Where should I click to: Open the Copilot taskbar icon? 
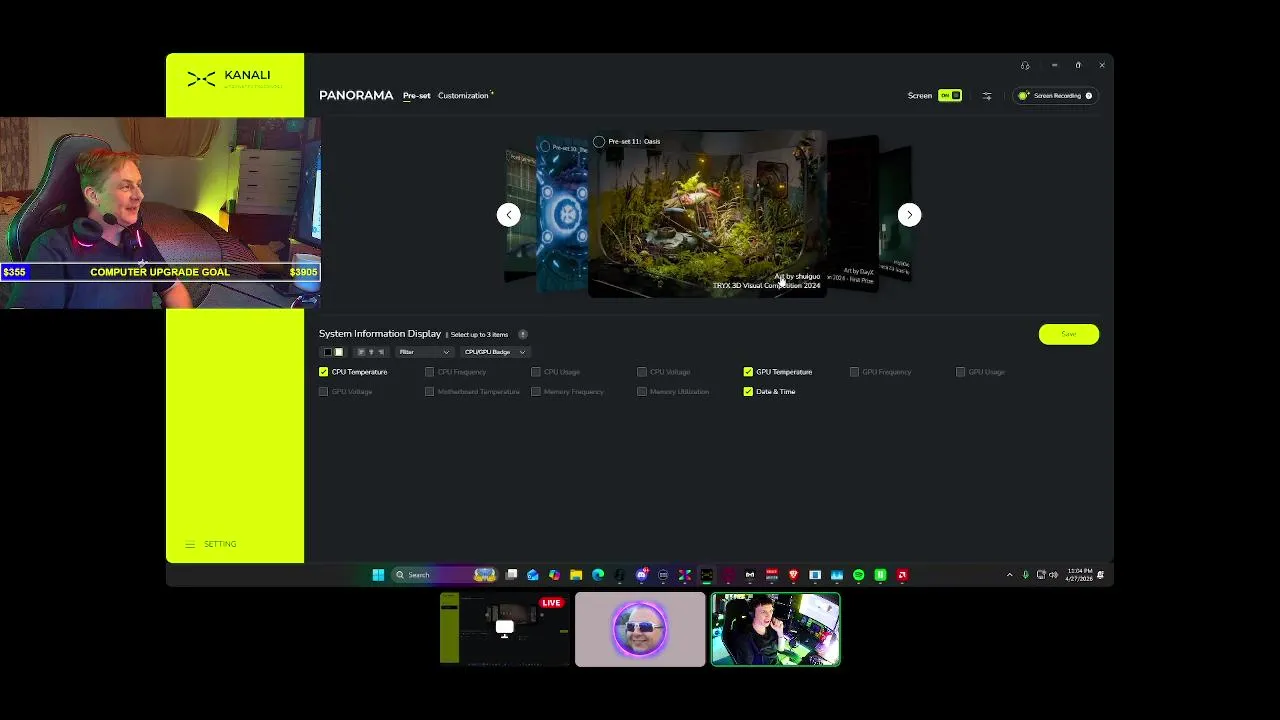pyautogui.click(x=555, y=575)
